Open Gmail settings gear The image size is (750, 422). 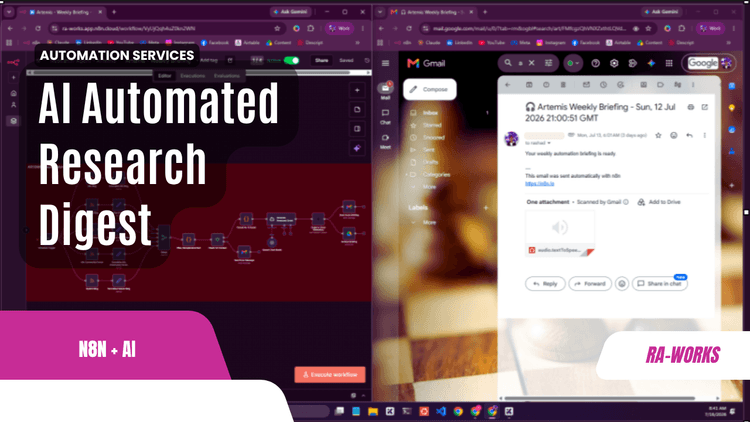(x=614, y=63)
